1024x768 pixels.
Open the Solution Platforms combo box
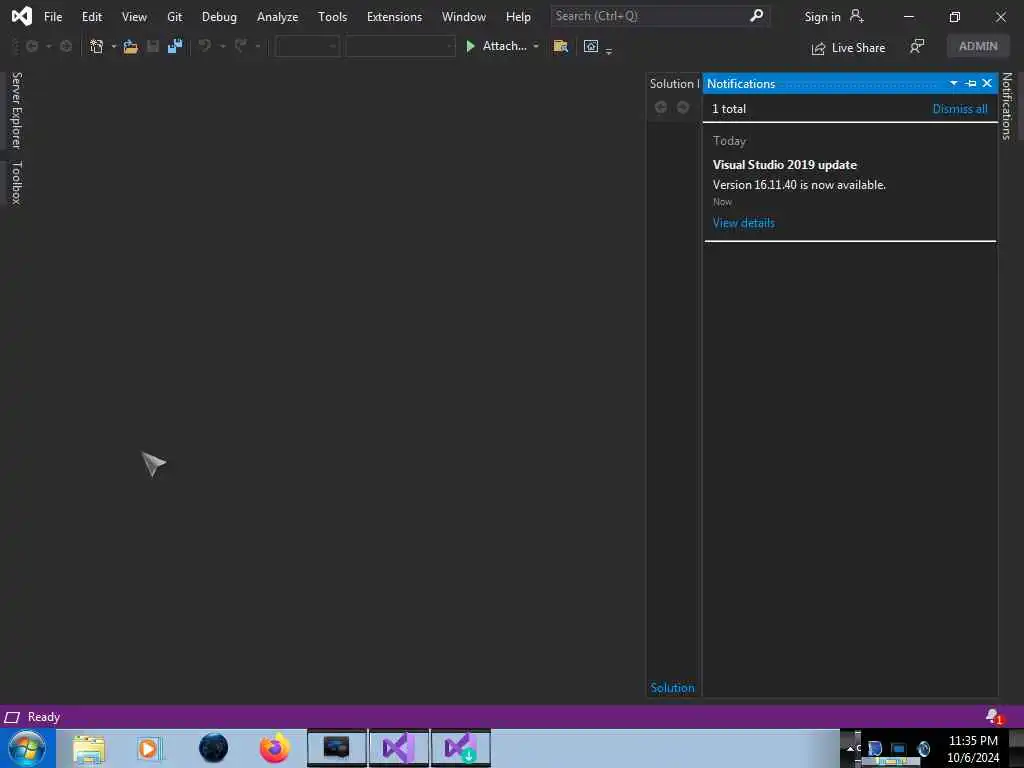tap(400, 46)
